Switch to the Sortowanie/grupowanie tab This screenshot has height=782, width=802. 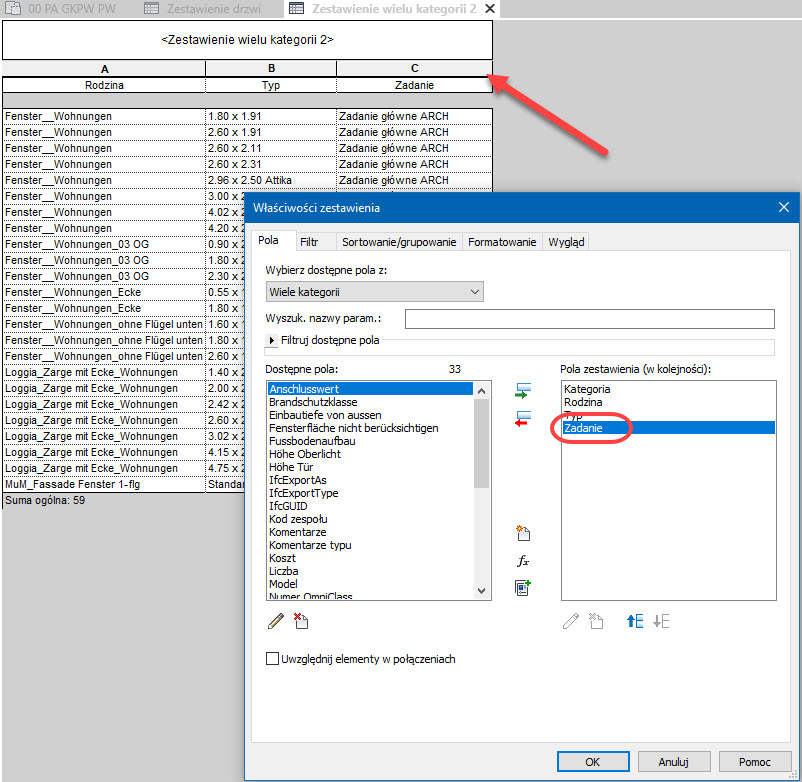point(398,242)
